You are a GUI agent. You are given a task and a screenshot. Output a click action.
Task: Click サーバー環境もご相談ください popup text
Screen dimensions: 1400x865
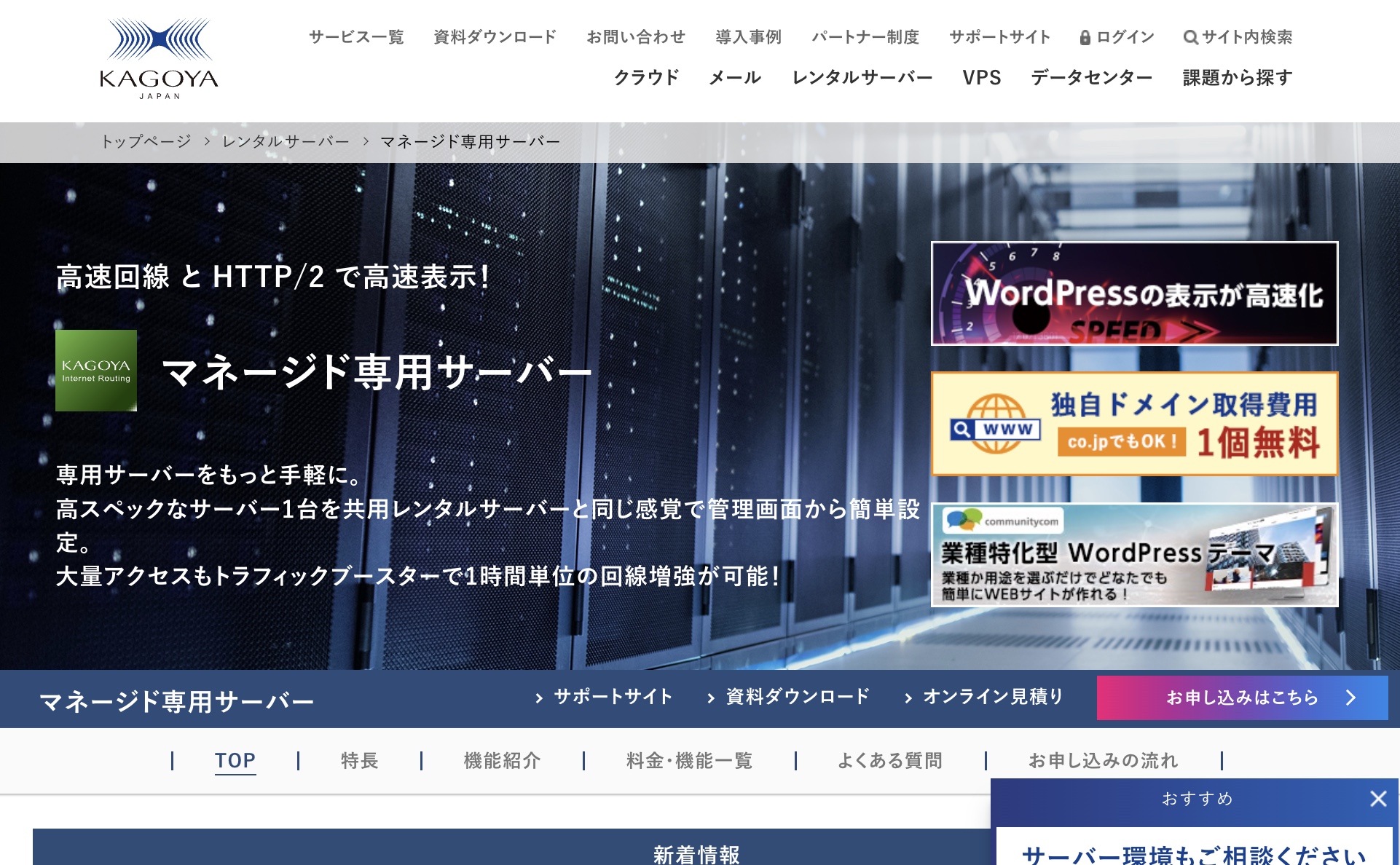1194,855
